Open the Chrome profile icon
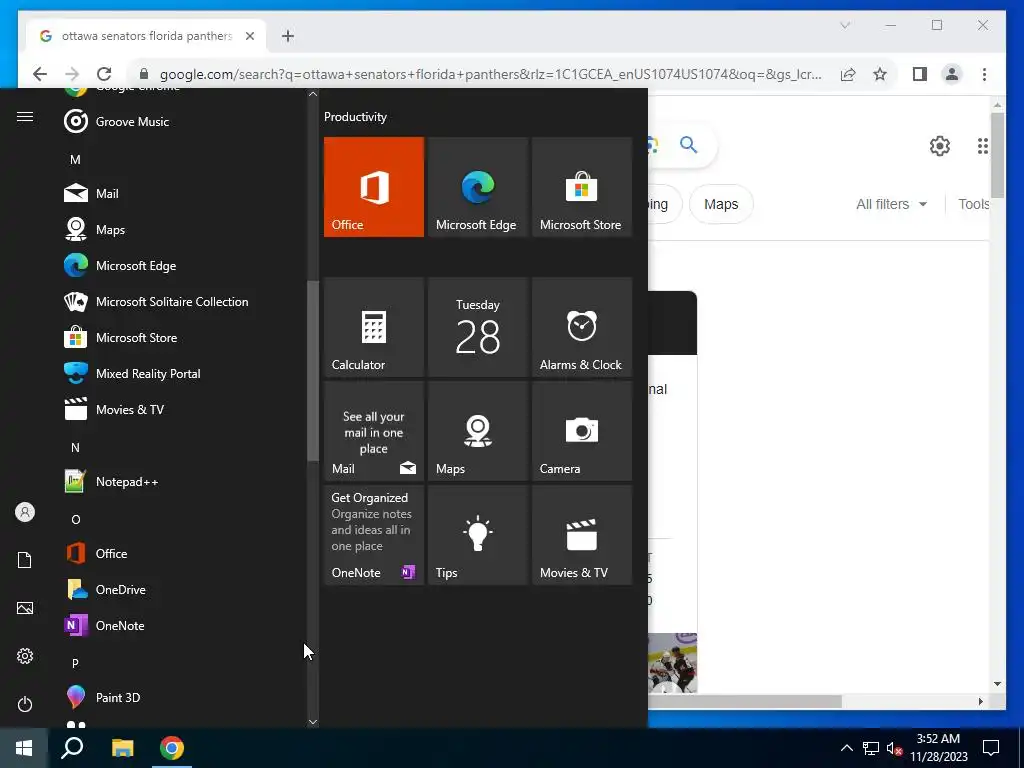The width and height of the screenshot is (1024, 768). (x=952, y=74)
